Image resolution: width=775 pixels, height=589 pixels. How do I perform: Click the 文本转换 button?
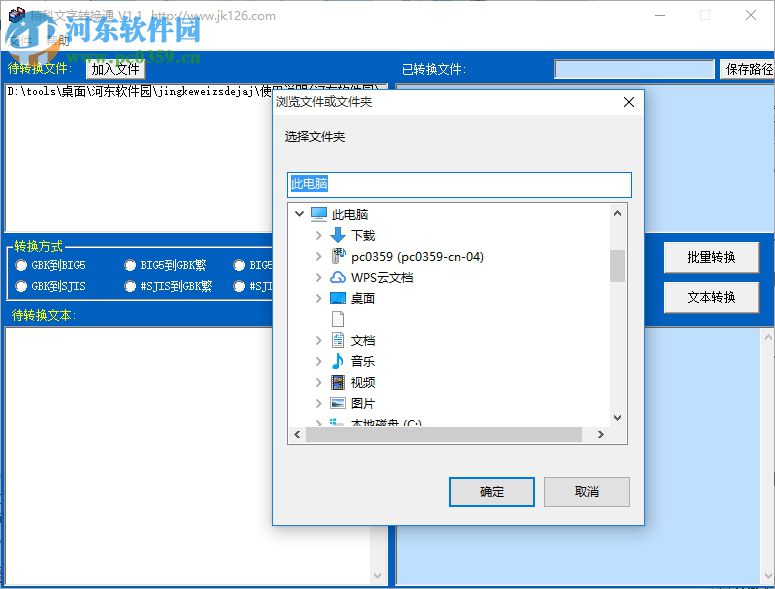point(711,297)
